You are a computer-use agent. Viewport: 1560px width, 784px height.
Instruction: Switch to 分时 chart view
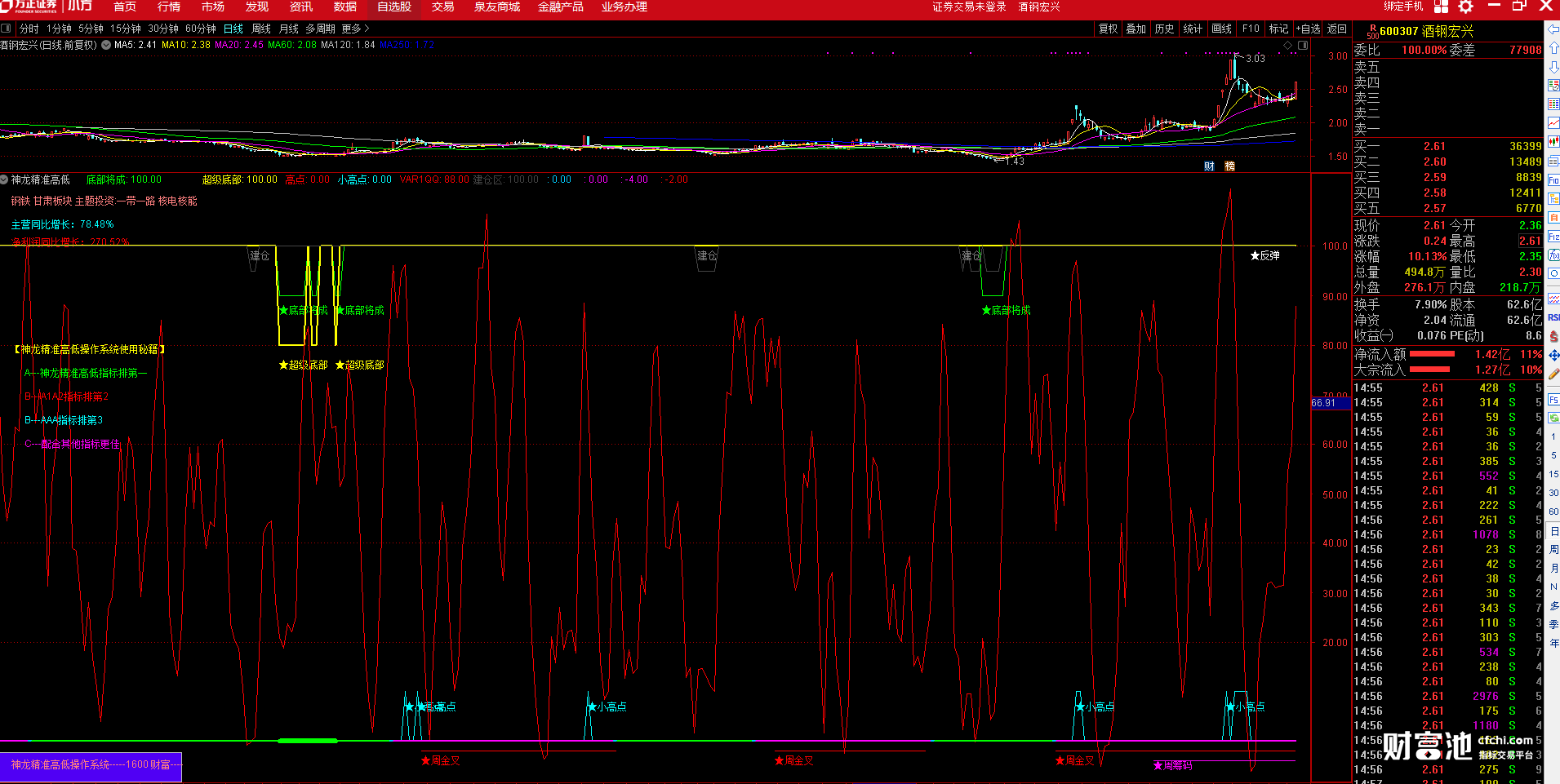click(x=29, y=29)
